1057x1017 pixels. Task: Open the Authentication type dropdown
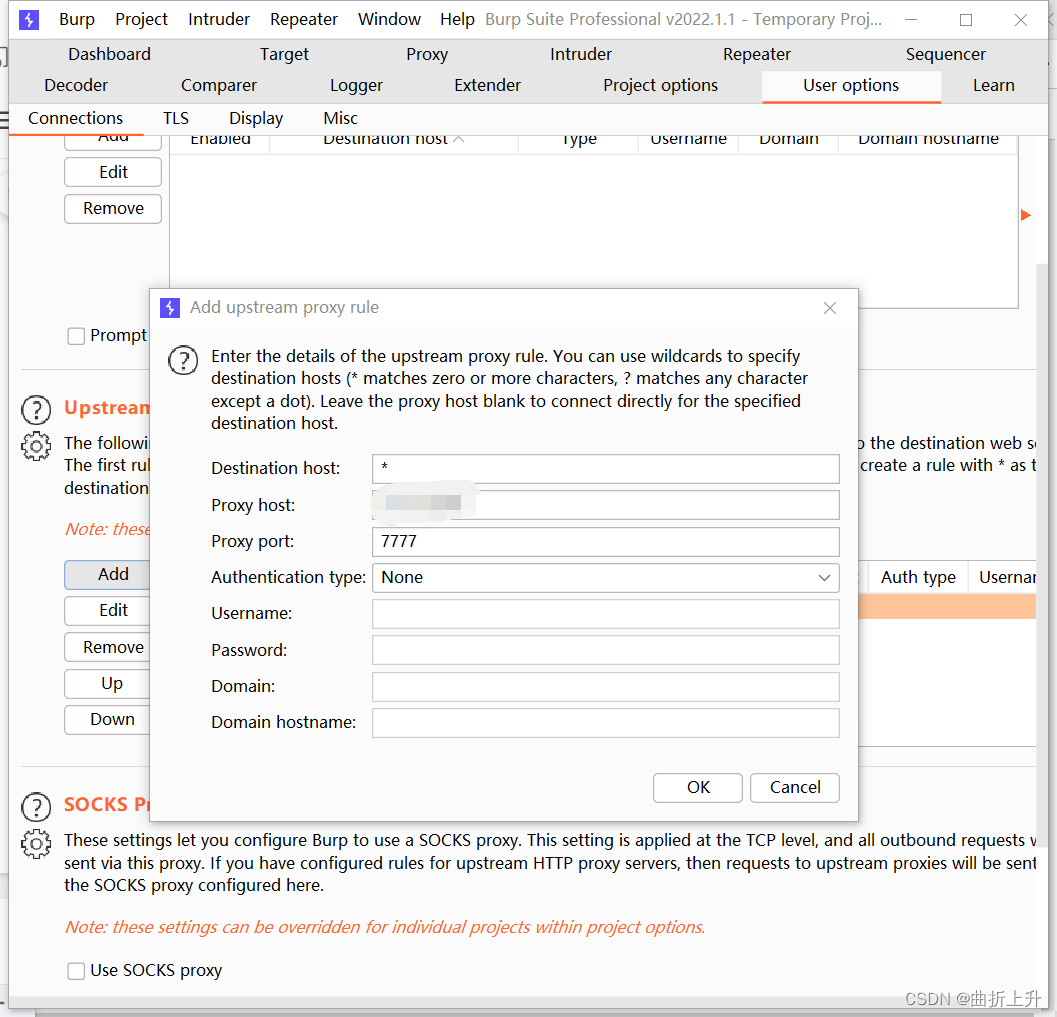point(605,578)
